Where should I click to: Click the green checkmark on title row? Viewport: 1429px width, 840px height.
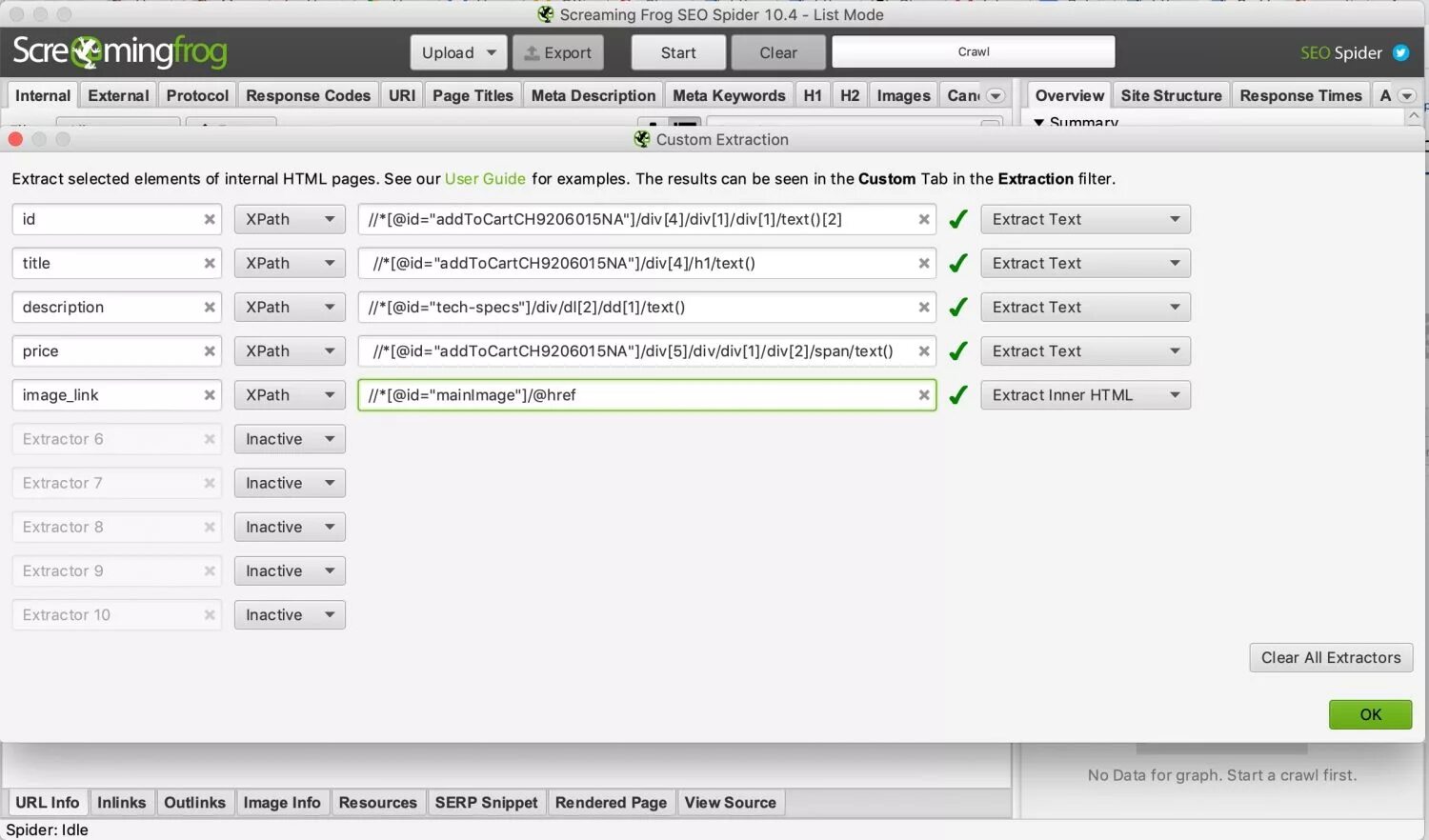pos(958,263)
